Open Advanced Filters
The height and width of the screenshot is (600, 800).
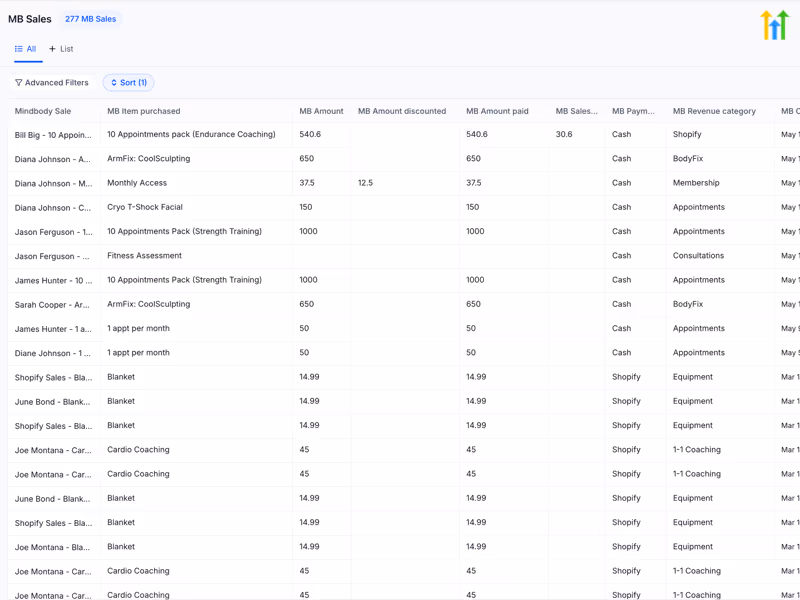click(52, 83)
